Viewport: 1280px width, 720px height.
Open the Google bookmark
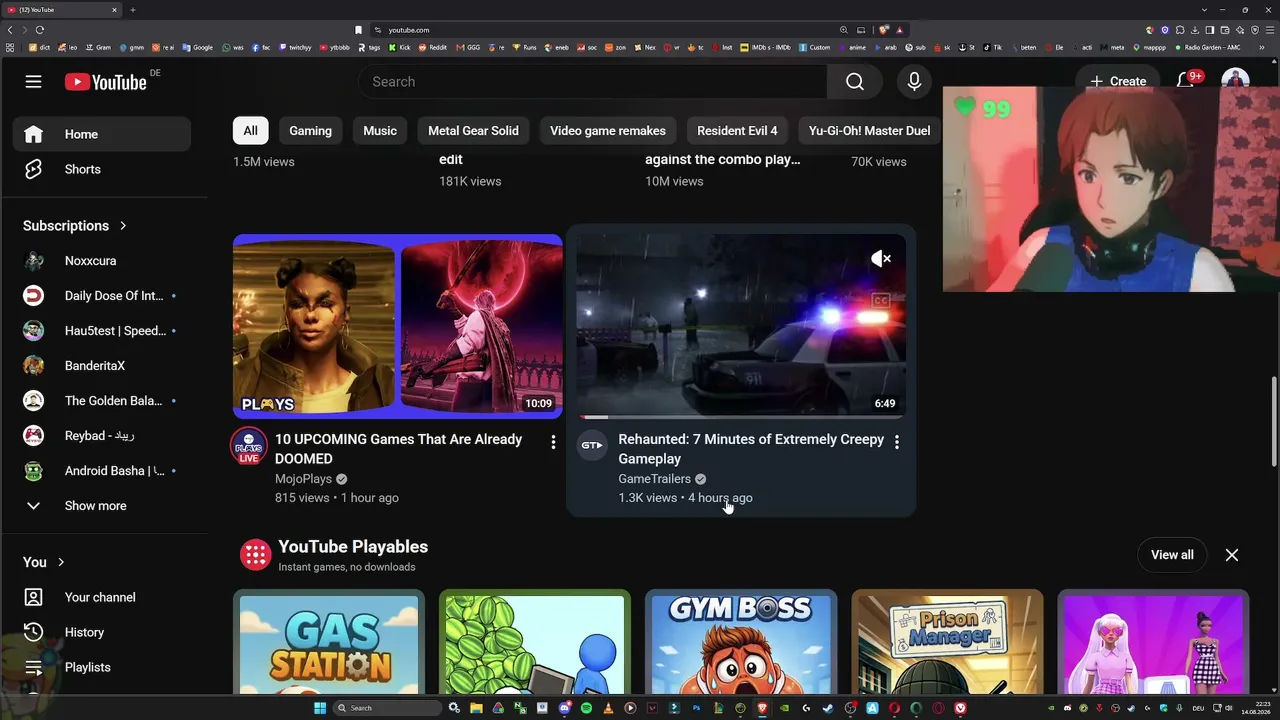198,47
